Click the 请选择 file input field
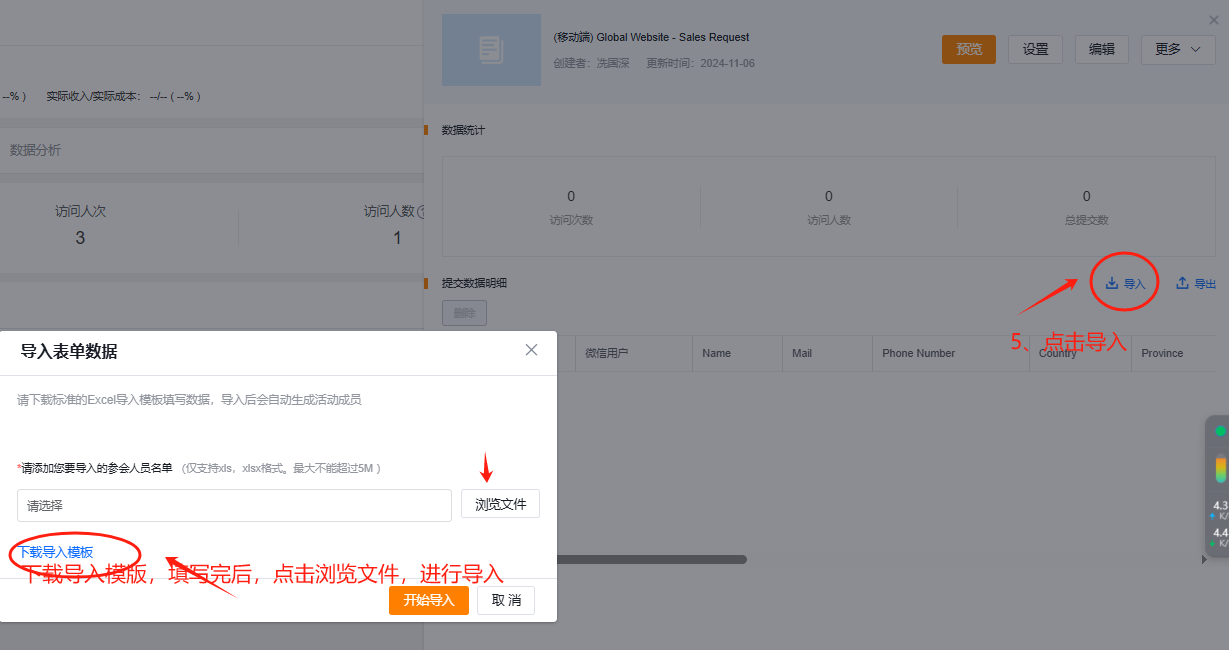 point(234,505)
